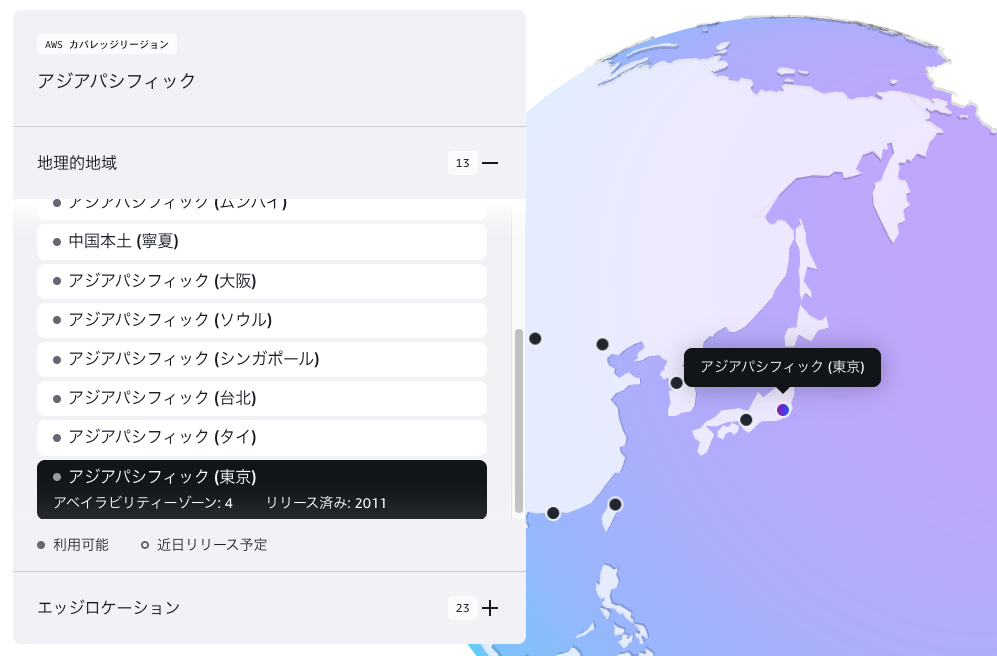
Task: Select the Beijing marker on the map
Action: 602,344
